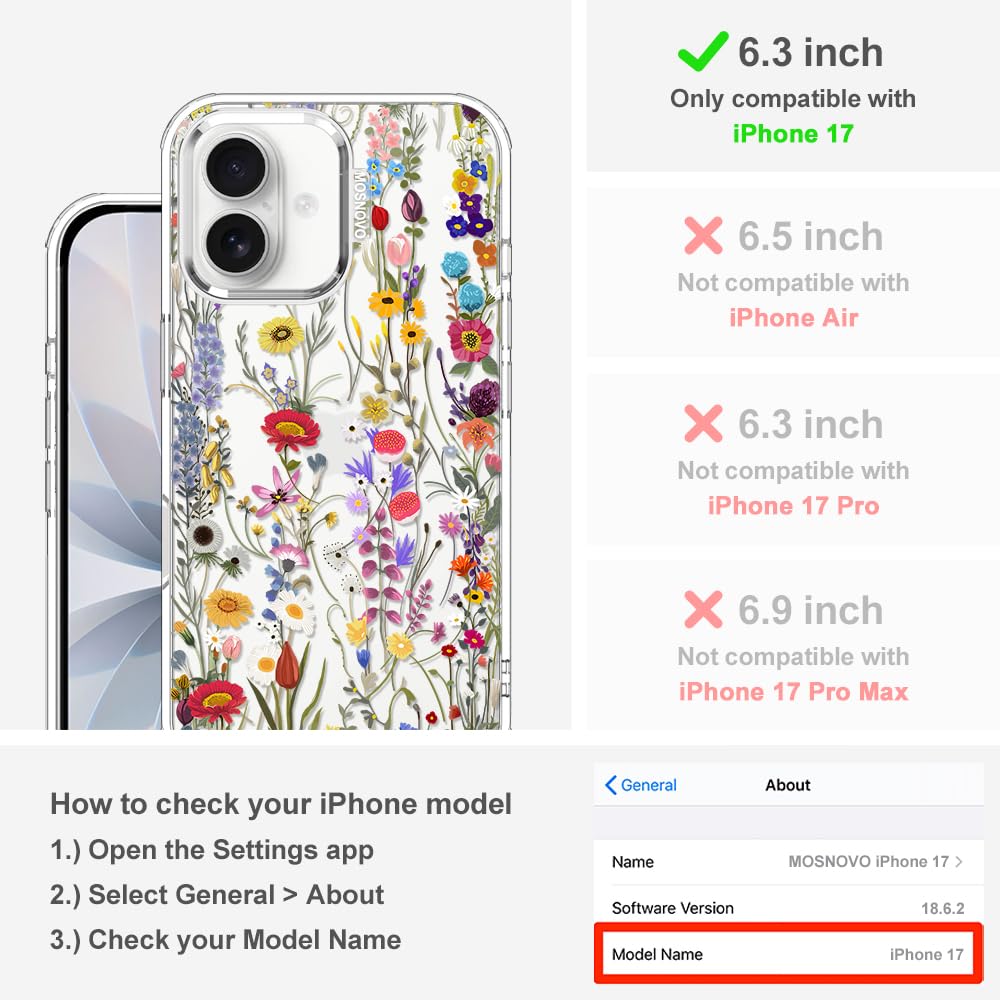The image size is (1000, 1000).
Task: Tap the back chevron beside General
Action: pos(610,785)
